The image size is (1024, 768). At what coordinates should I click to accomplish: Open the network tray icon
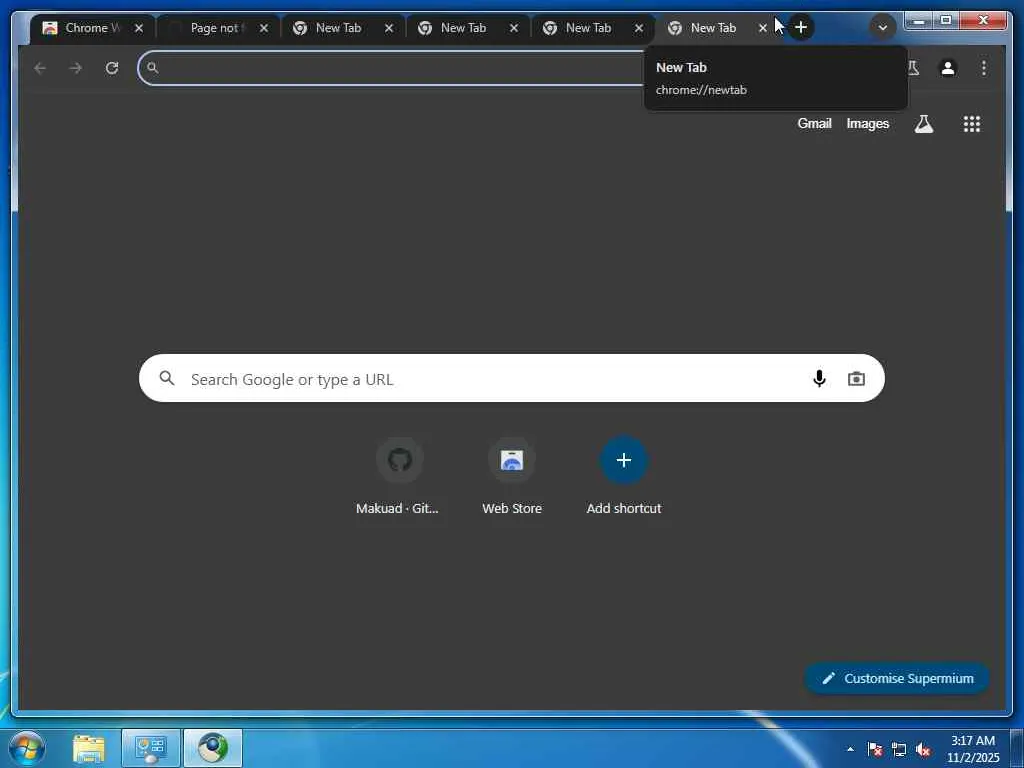coord(899,749)
